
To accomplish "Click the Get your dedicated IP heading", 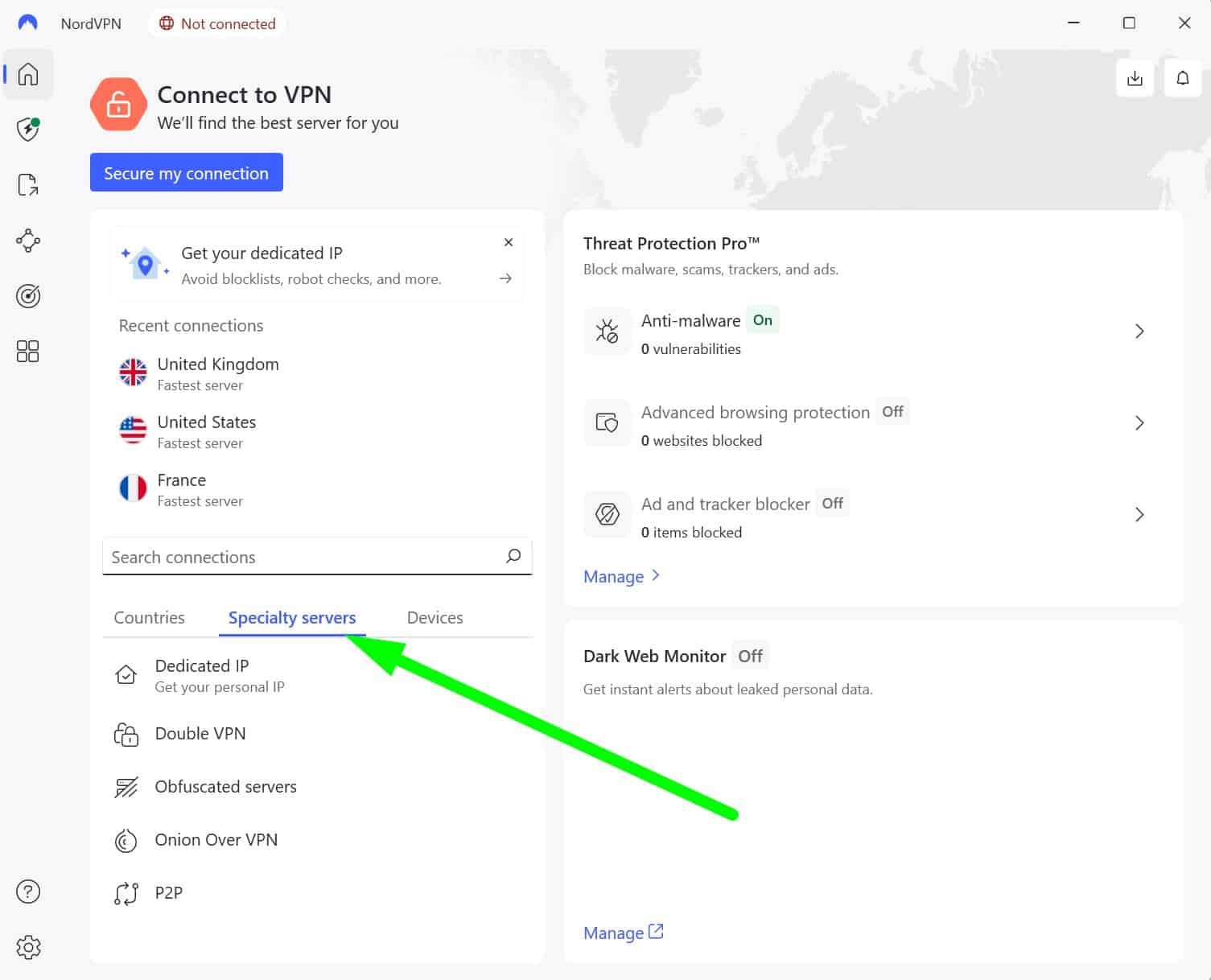I will pyautogui.click(x=262, y=253).
